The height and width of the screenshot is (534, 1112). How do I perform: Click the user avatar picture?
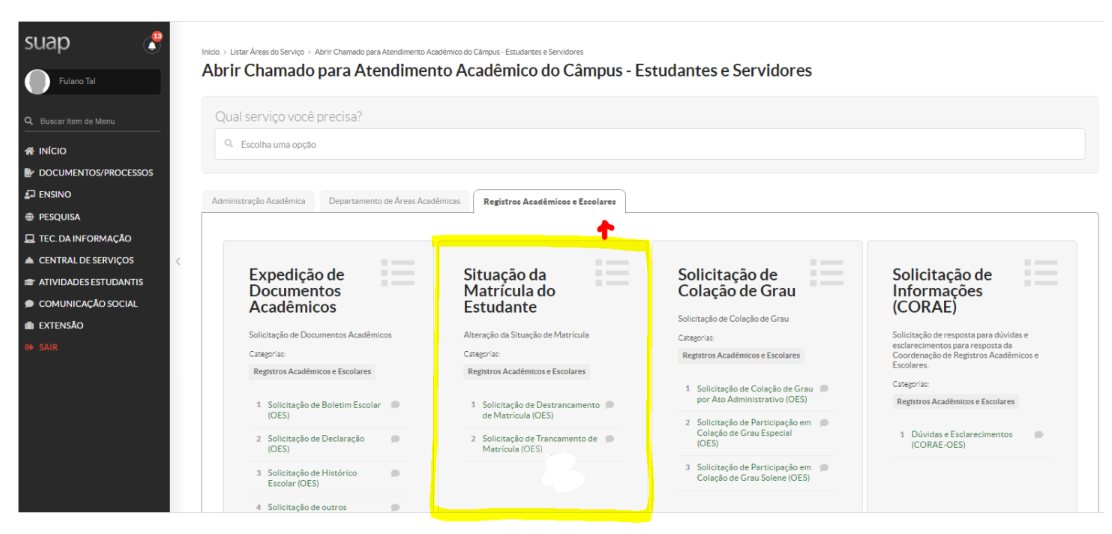[x=37, y=81]
